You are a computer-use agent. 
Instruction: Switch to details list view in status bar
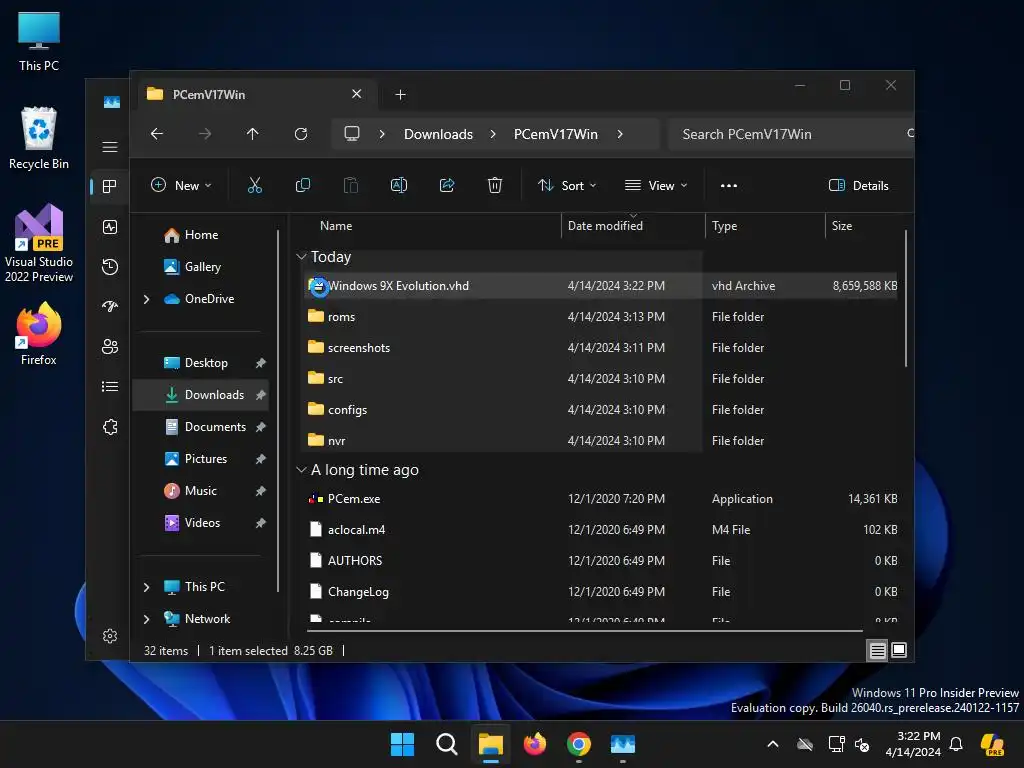click(x=877, y=650)
